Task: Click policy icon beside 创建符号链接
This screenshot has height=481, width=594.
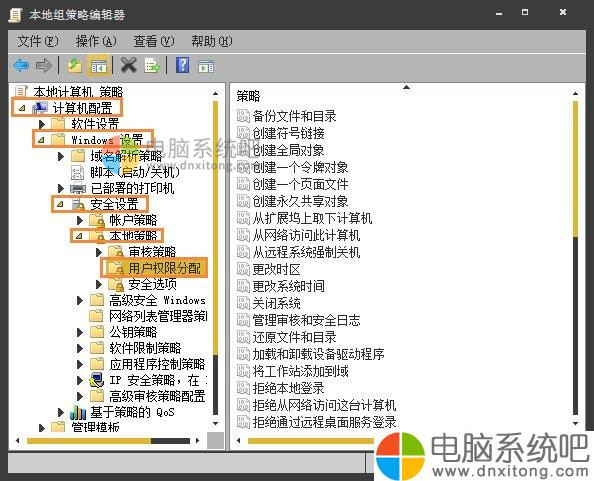Action: point(243,133)
